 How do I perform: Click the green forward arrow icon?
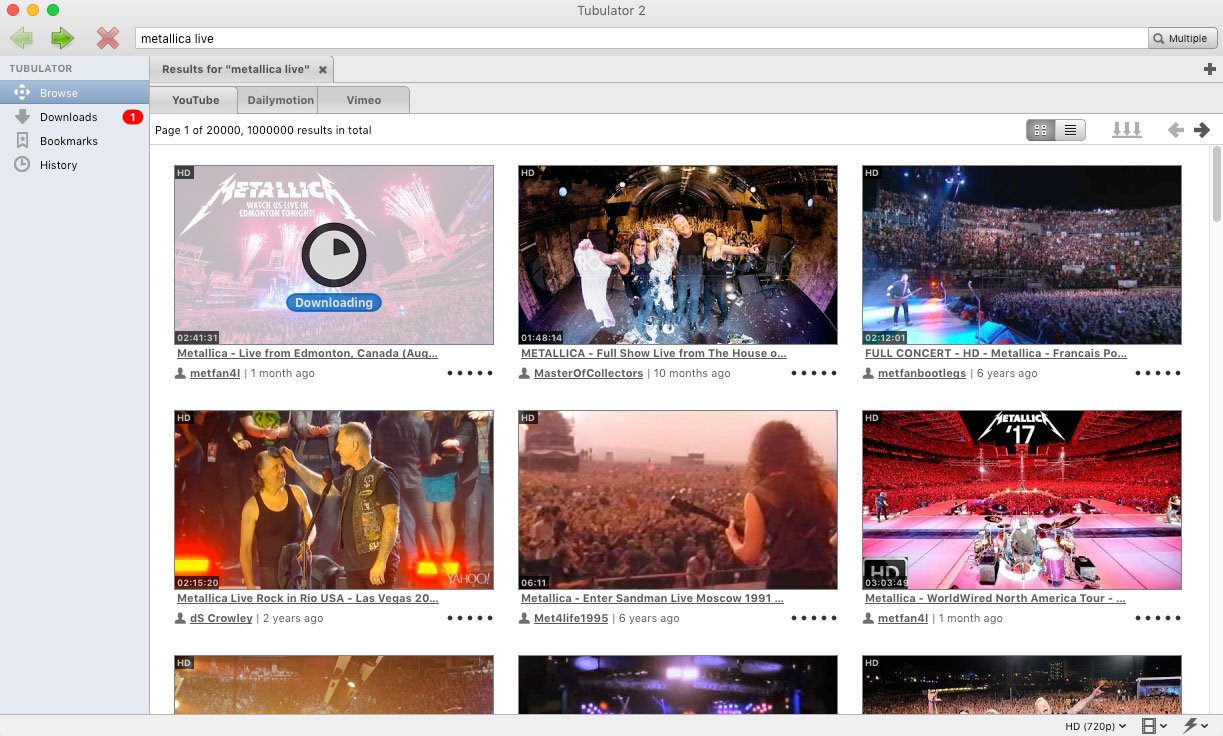63,39
